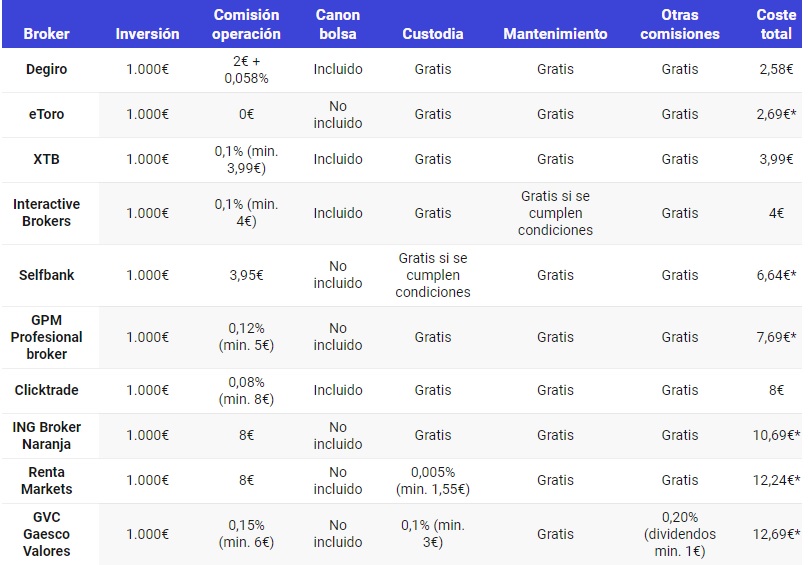The height and width of the screenshot is (565, 808).
Task: Select the XTB broker name
Action: coord(46,159)
